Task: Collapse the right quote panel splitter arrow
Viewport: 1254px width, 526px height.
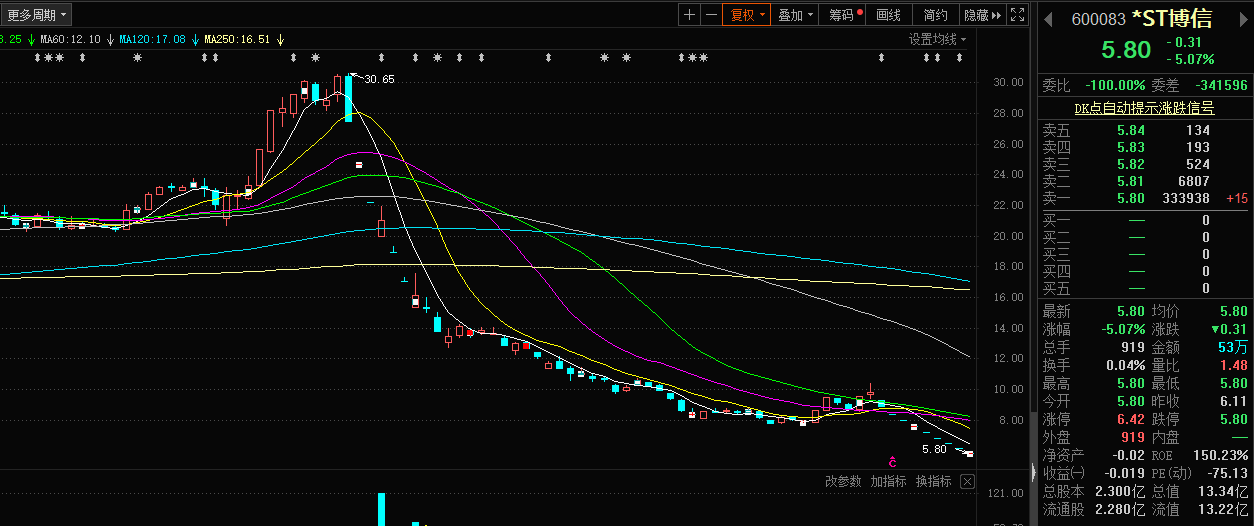Action: [1034, 472]
